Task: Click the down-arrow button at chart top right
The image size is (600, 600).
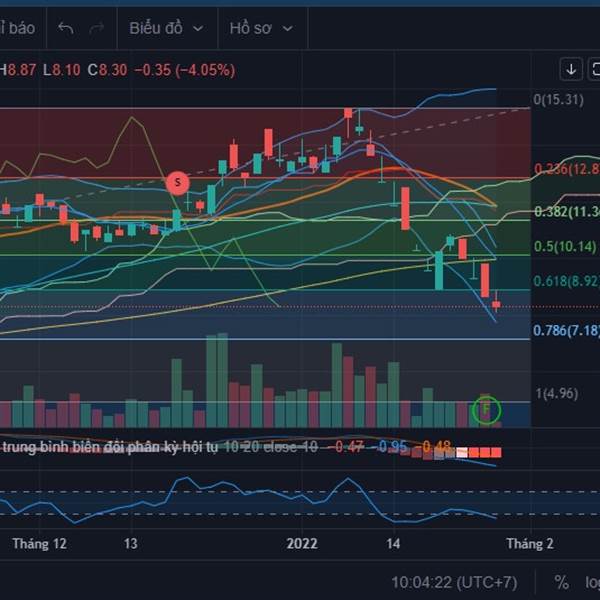Action: click(x=571, y=69)
